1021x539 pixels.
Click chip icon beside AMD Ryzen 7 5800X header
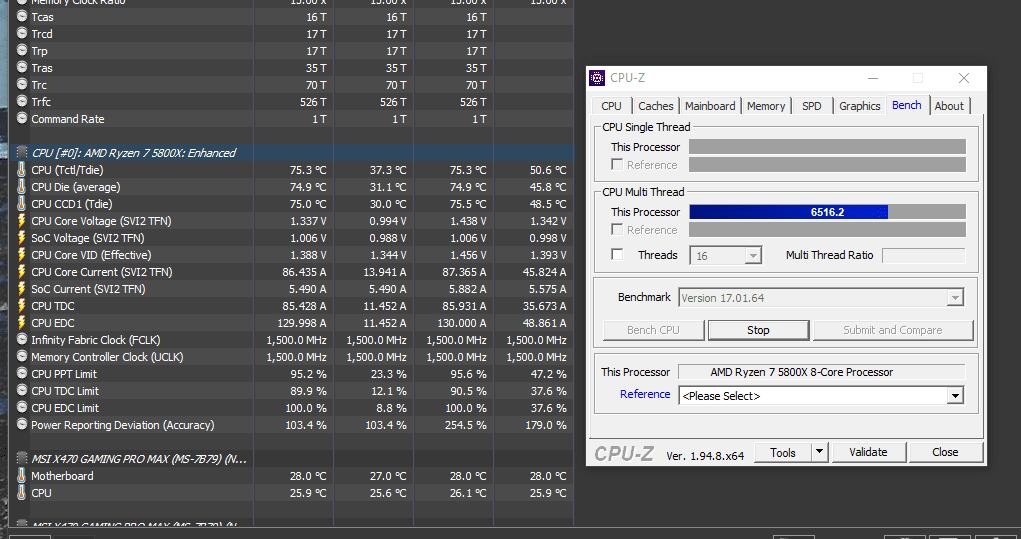click(x=21, y=152)
